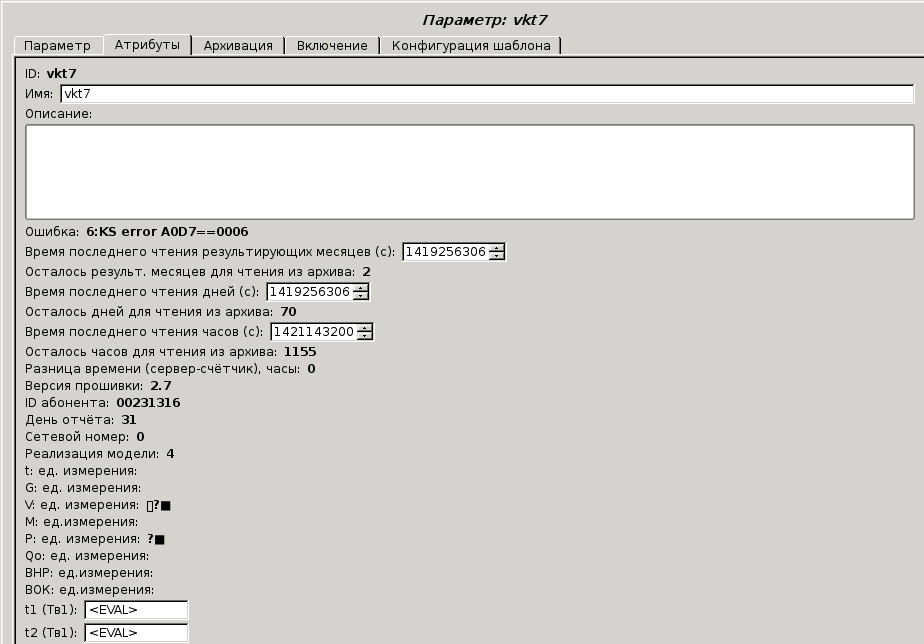Select the Атрибуты tab
The image size is (924, 644).
[x=147, y=45]
